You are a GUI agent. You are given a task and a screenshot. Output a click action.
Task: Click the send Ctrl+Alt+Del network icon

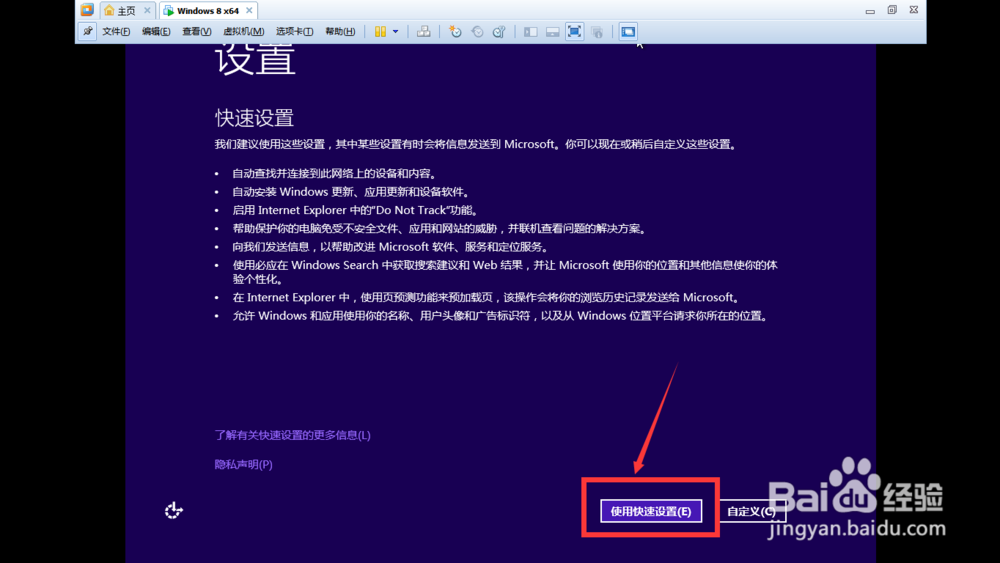pos(423,31)
